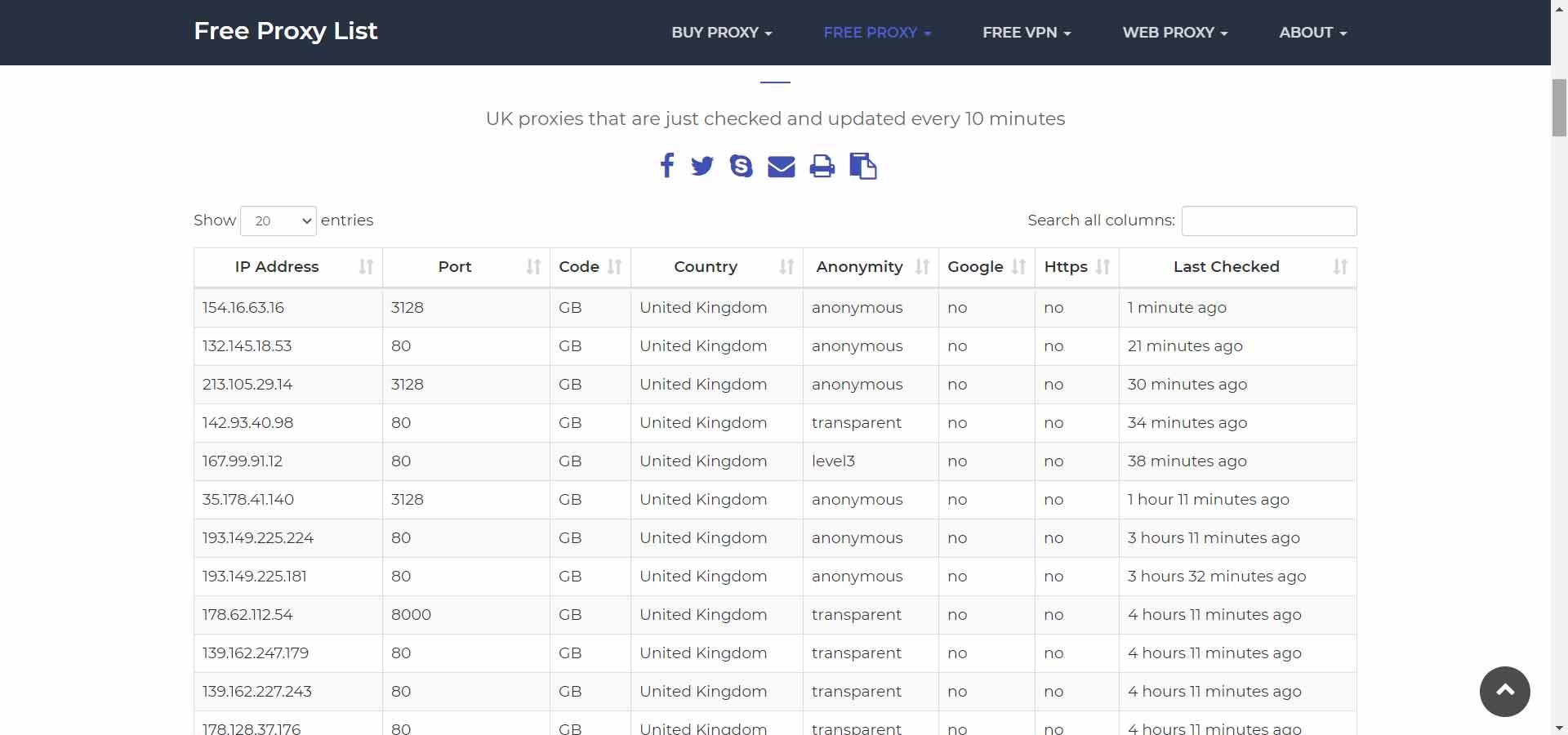Share the proxy list on Facebook
This screenshot has height=735, width=1568.
coord(667,166)
